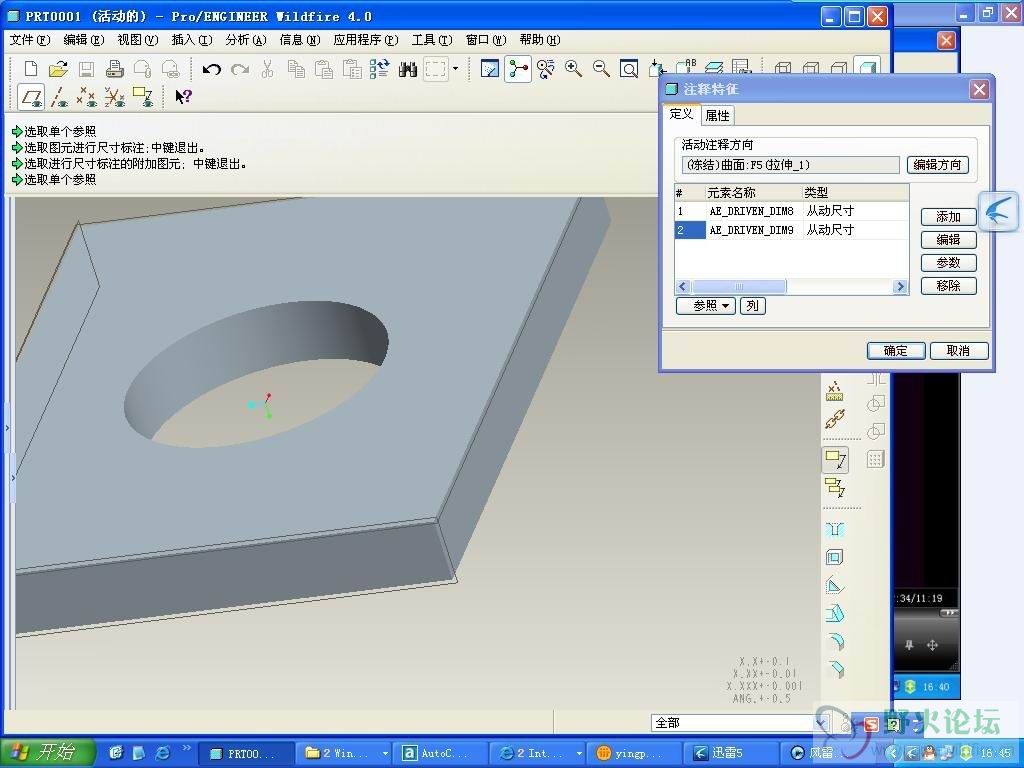Click the datum point offset icon
Screen dimensions: 1024x768
(835, 391)
